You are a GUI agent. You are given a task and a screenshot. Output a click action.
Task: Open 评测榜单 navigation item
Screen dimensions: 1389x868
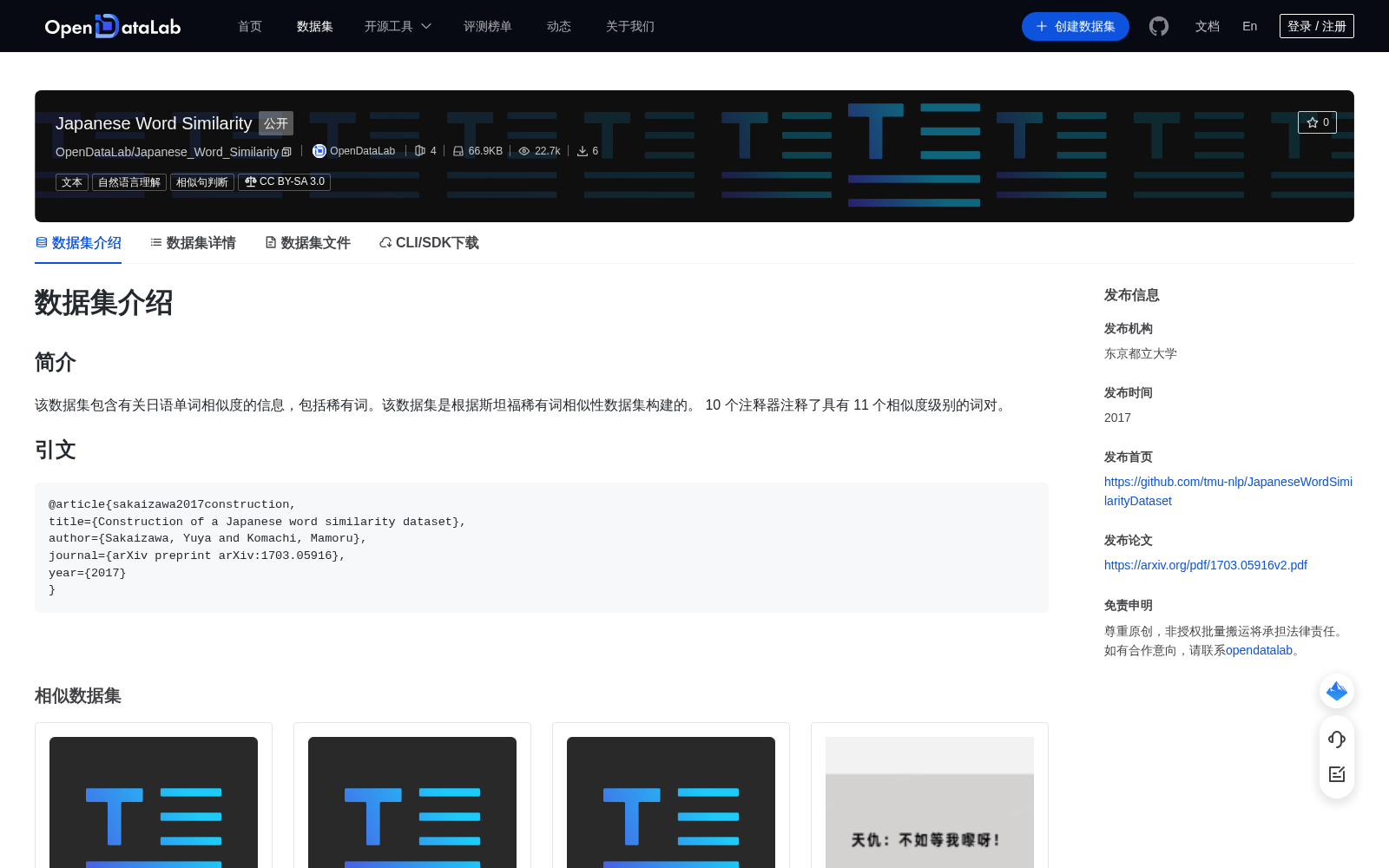click(488, 26)
